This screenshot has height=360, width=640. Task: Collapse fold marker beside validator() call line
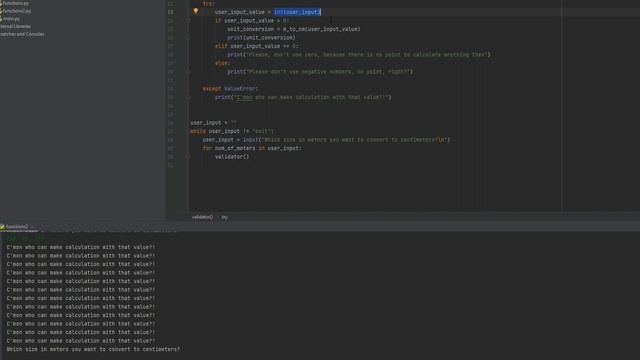pyautogui.click(x=188, y=157)
